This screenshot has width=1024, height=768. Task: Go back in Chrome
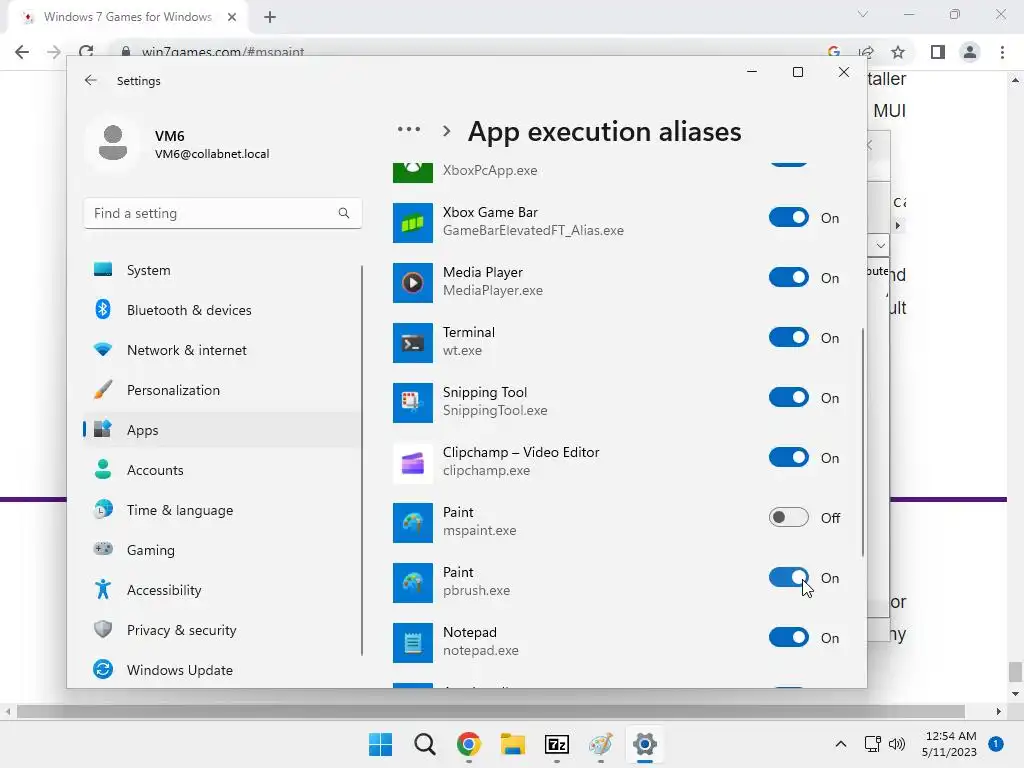click(x=22, y=52)
